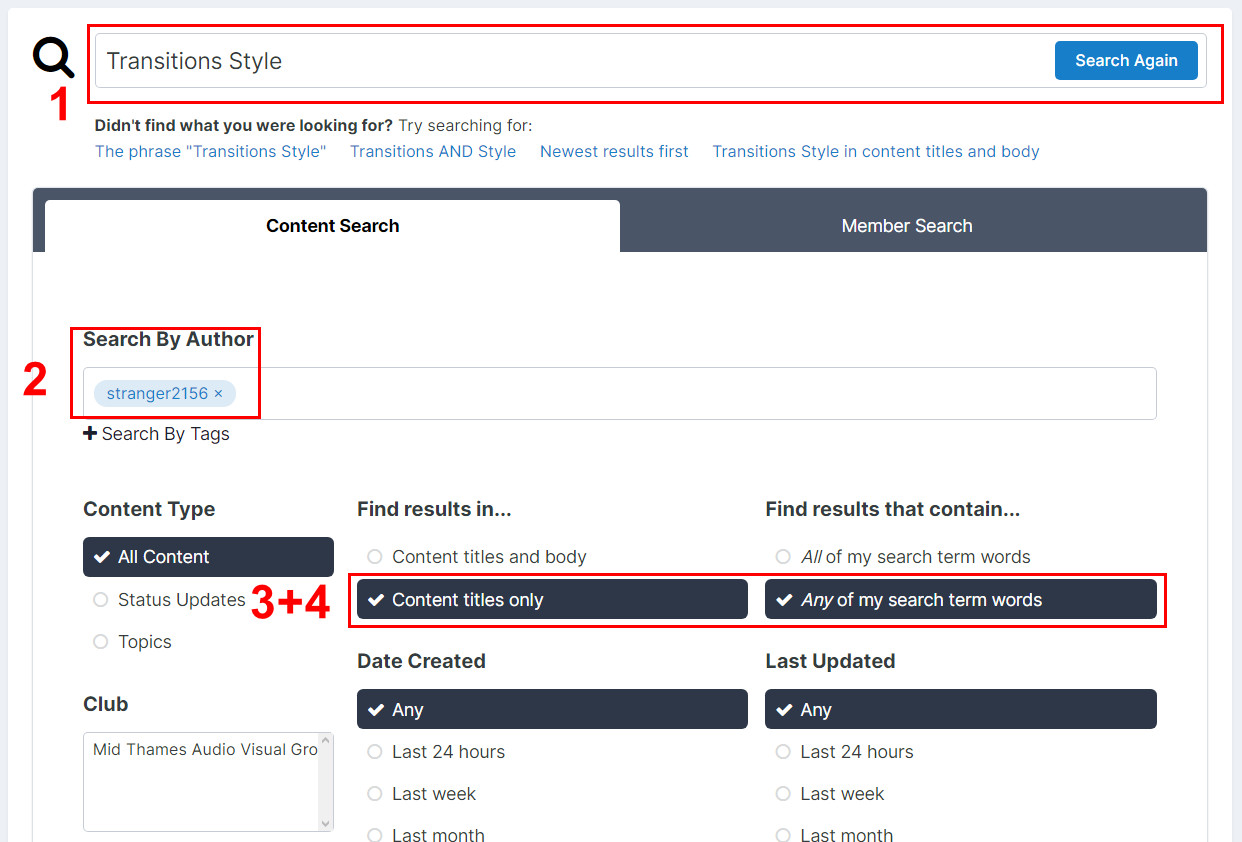Click into the Transitions Style search field
The image size is (1242, 842).
point(570,61)
